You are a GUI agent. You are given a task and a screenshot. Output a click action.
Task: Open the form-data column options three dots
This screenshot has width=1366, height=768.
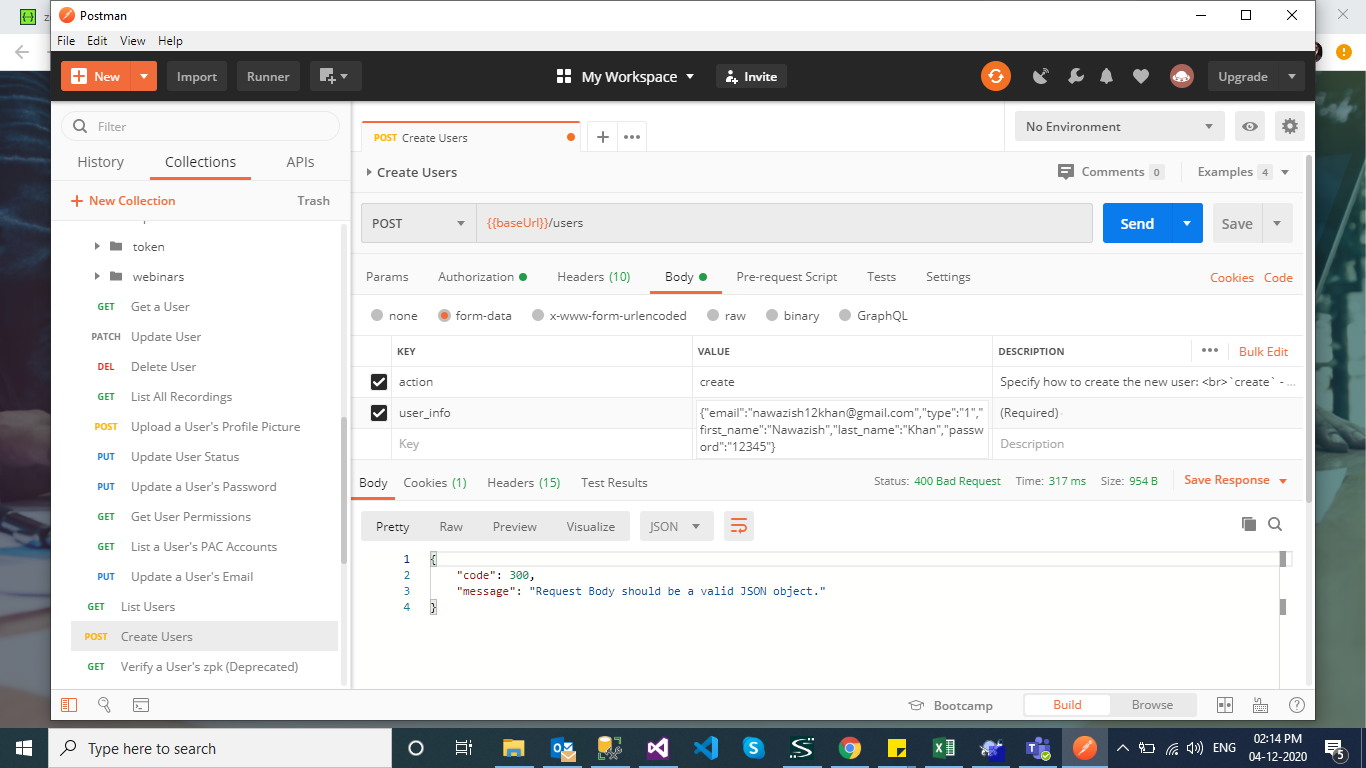[x=1210, y=351]
